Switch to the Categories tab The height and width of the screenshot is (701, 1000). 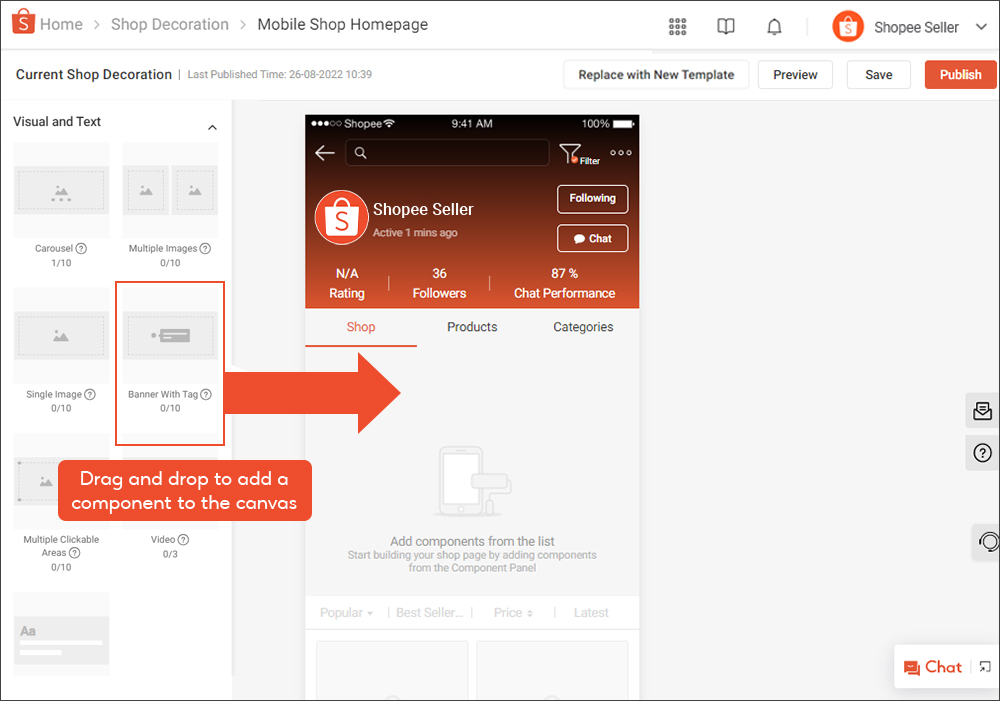pyautogui.click(x=583, y=327)
